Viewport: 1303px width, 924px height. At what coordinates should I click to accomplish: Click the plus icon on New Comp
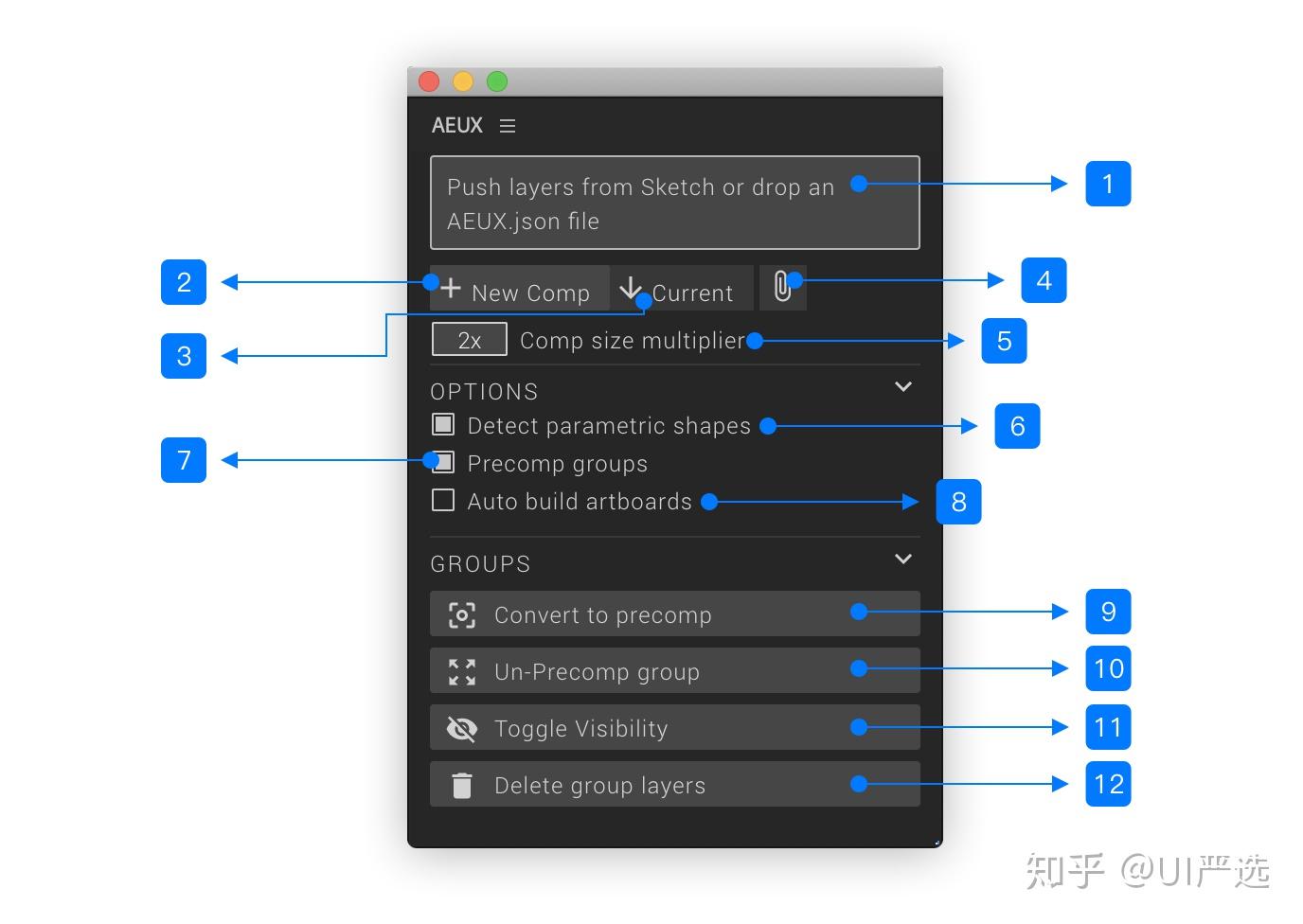pyautogui.click(x=450, y=287)
